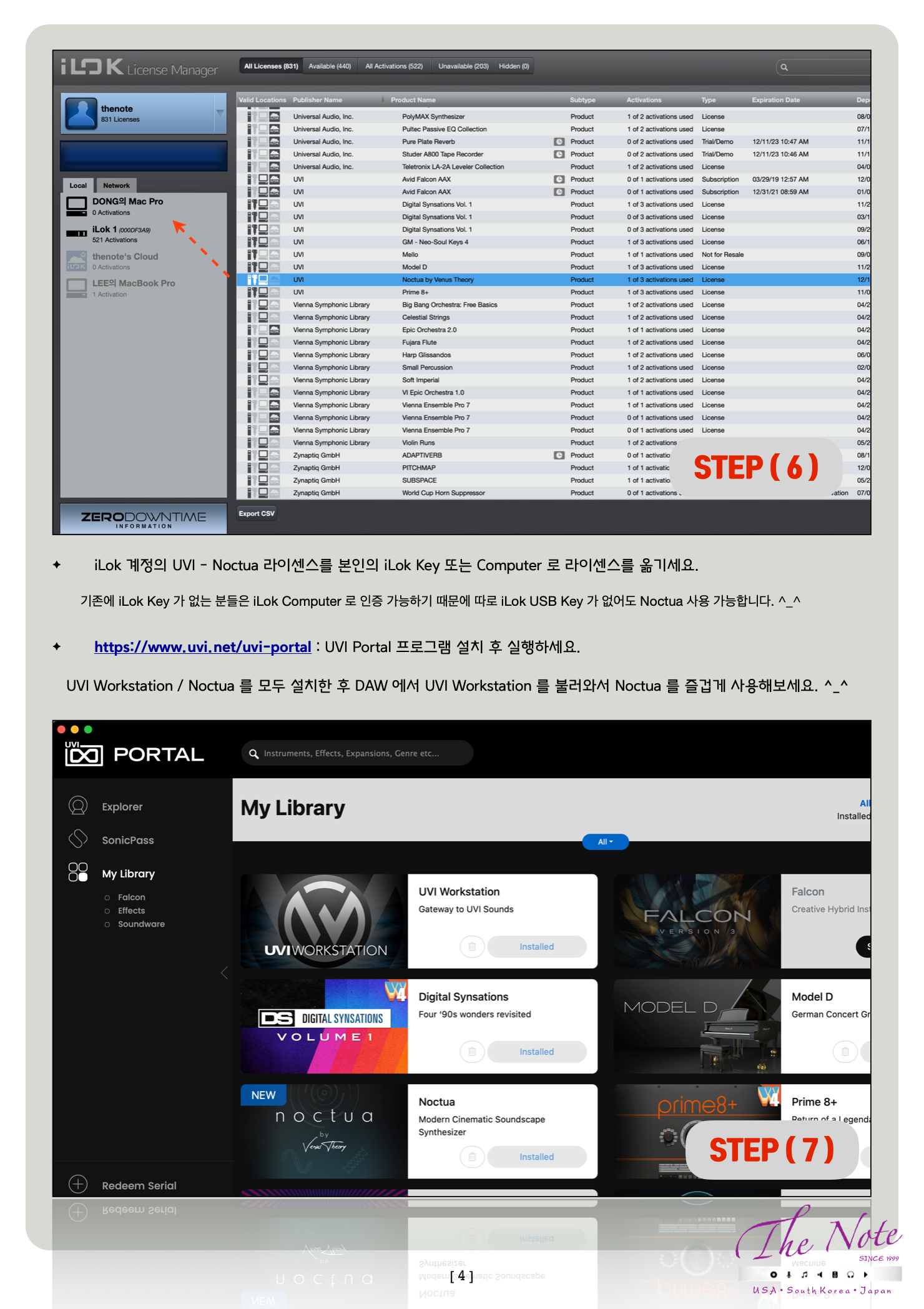The image size is (924, 1309).
Task: Sort by Expiration Date column header
Action: (x=775, y=100)
